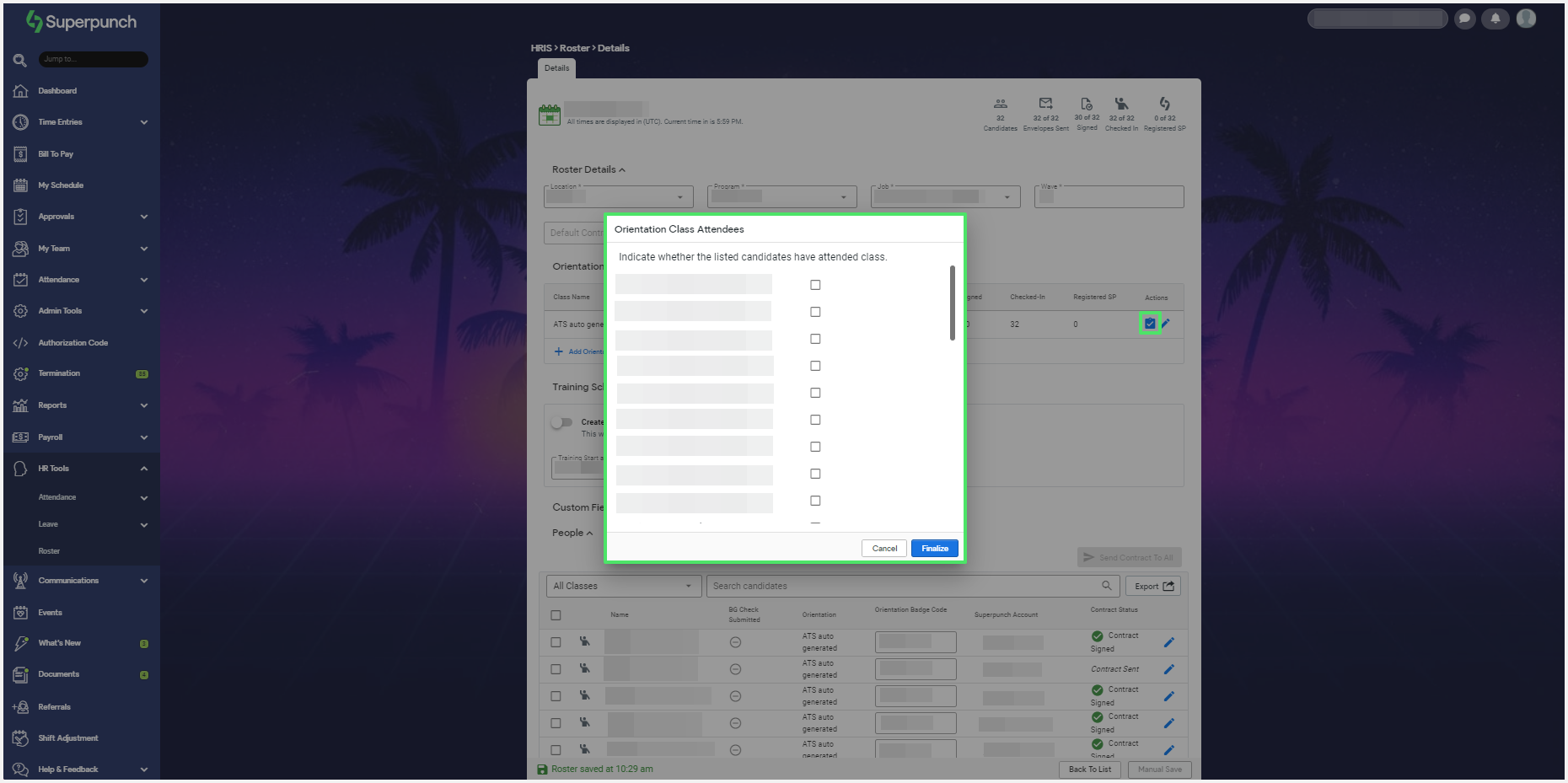Click the Envelopes Sent mail icon
Image resolution: width=1568 pixels, height=783 pixels.
(1045, 104)
